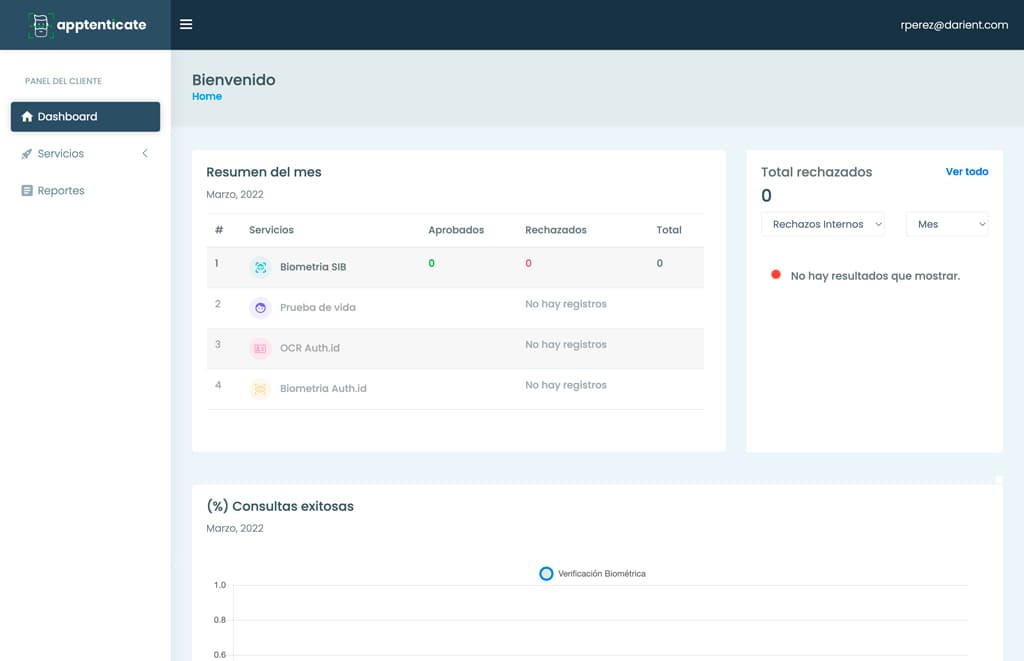Open the rperez@darient.com account menu
Image resolution: width=1024 pixels, height=661 pixels.
pyautogui.click(x=954, y=25)
